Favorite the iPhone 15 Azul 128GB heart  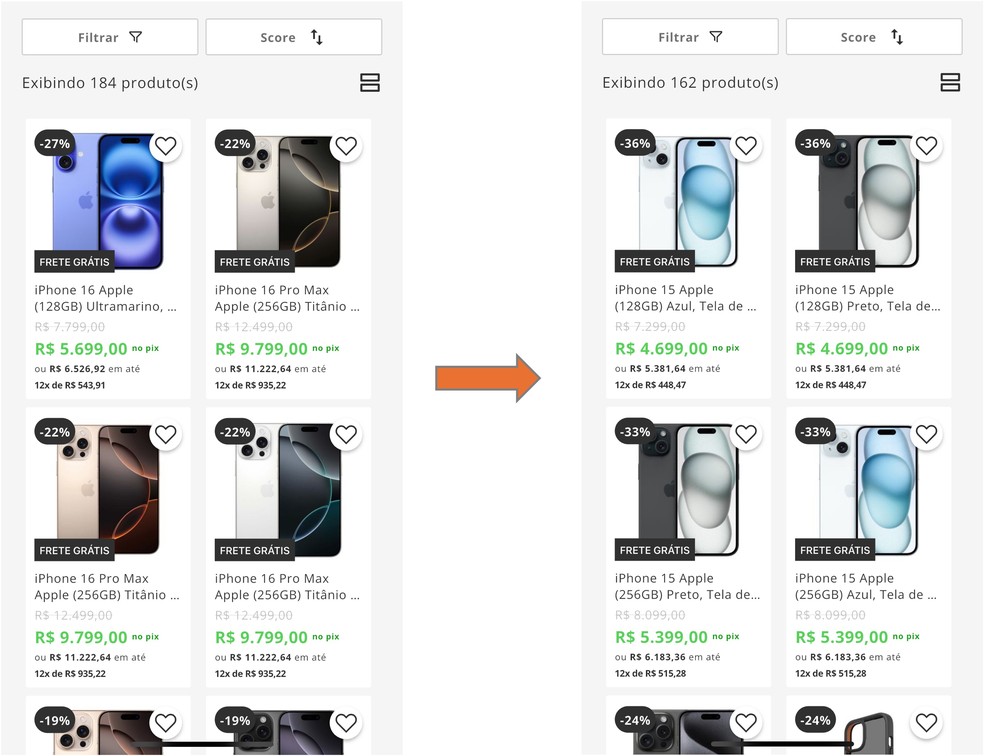click(745, 146)
